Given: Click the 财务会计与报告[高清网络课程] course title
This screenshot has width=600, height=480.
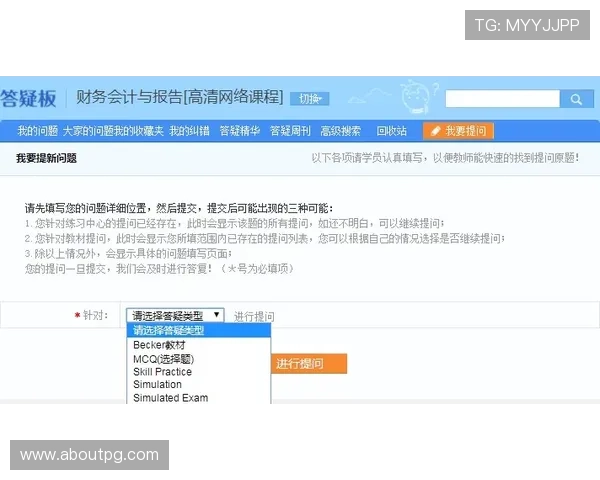Looking at the screenshot, I should [180, 97].
